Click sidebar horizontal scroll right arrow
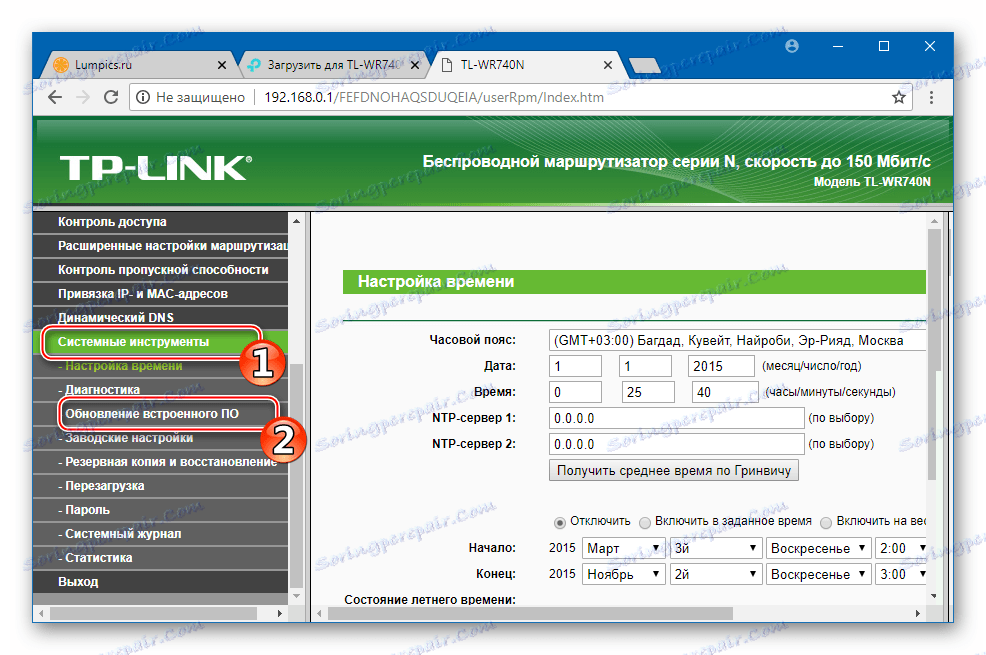Screen dimensions: 986x655 coord(280,613)
